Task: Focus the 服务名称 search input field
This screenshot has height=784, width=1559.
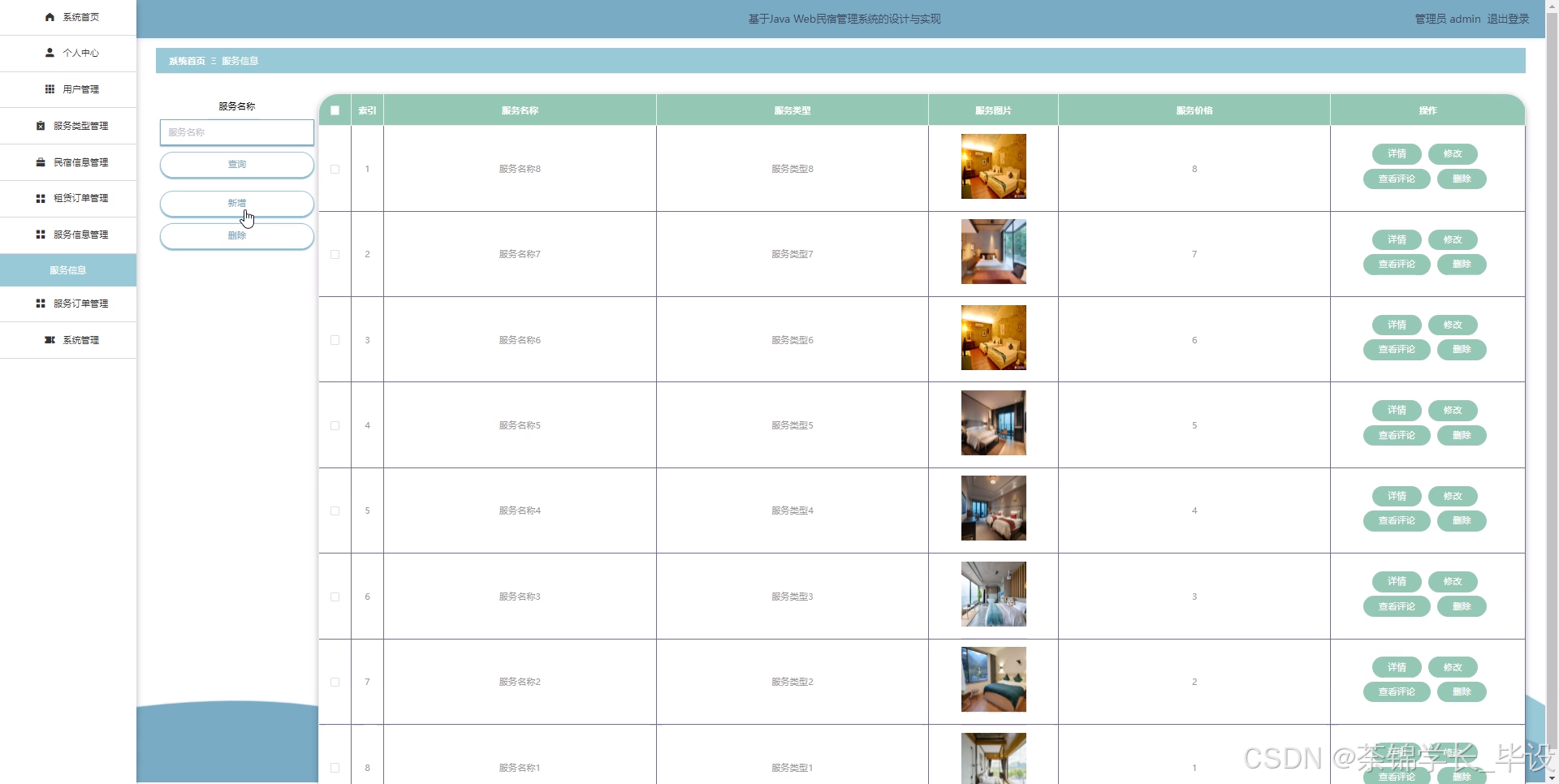Action: (237, 132)
